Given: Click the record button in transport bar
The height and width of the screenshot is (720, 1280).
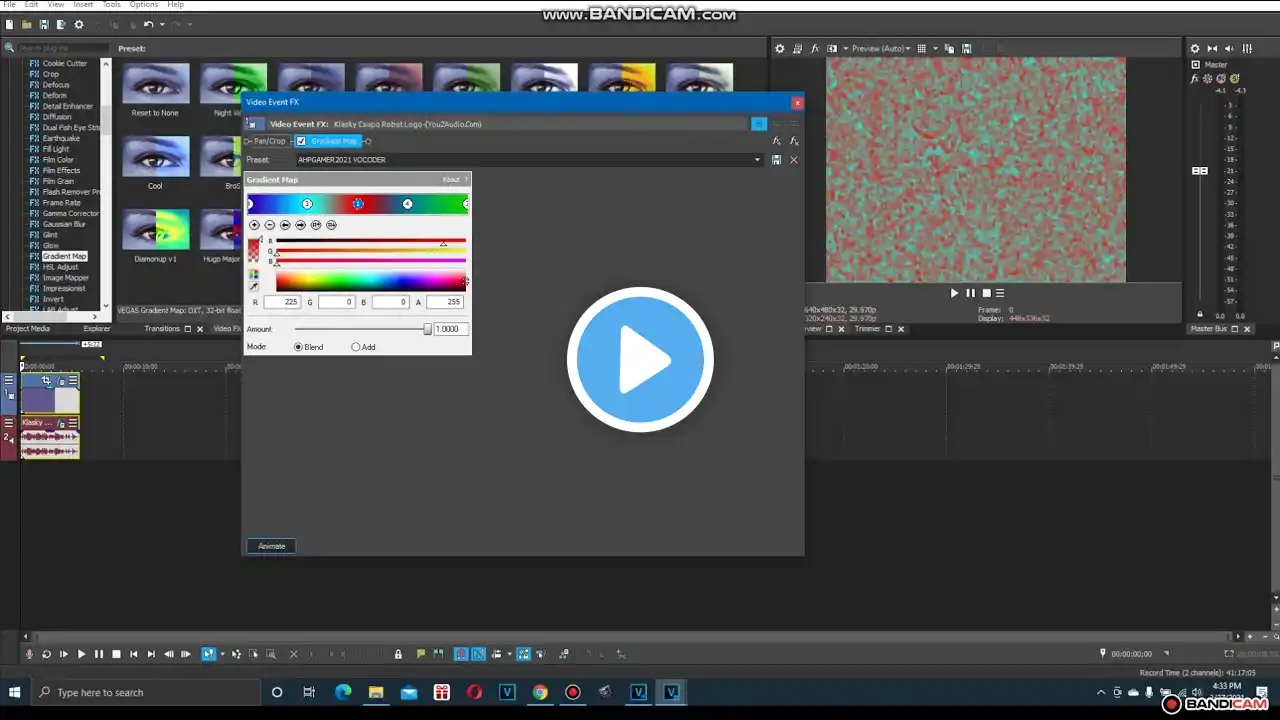Looking at the screenshot, I should (29, 654).
